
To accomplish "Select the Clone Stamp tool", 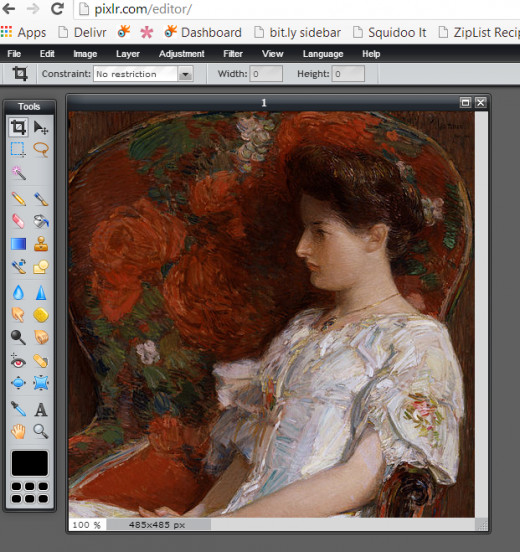I will [41, 244].
